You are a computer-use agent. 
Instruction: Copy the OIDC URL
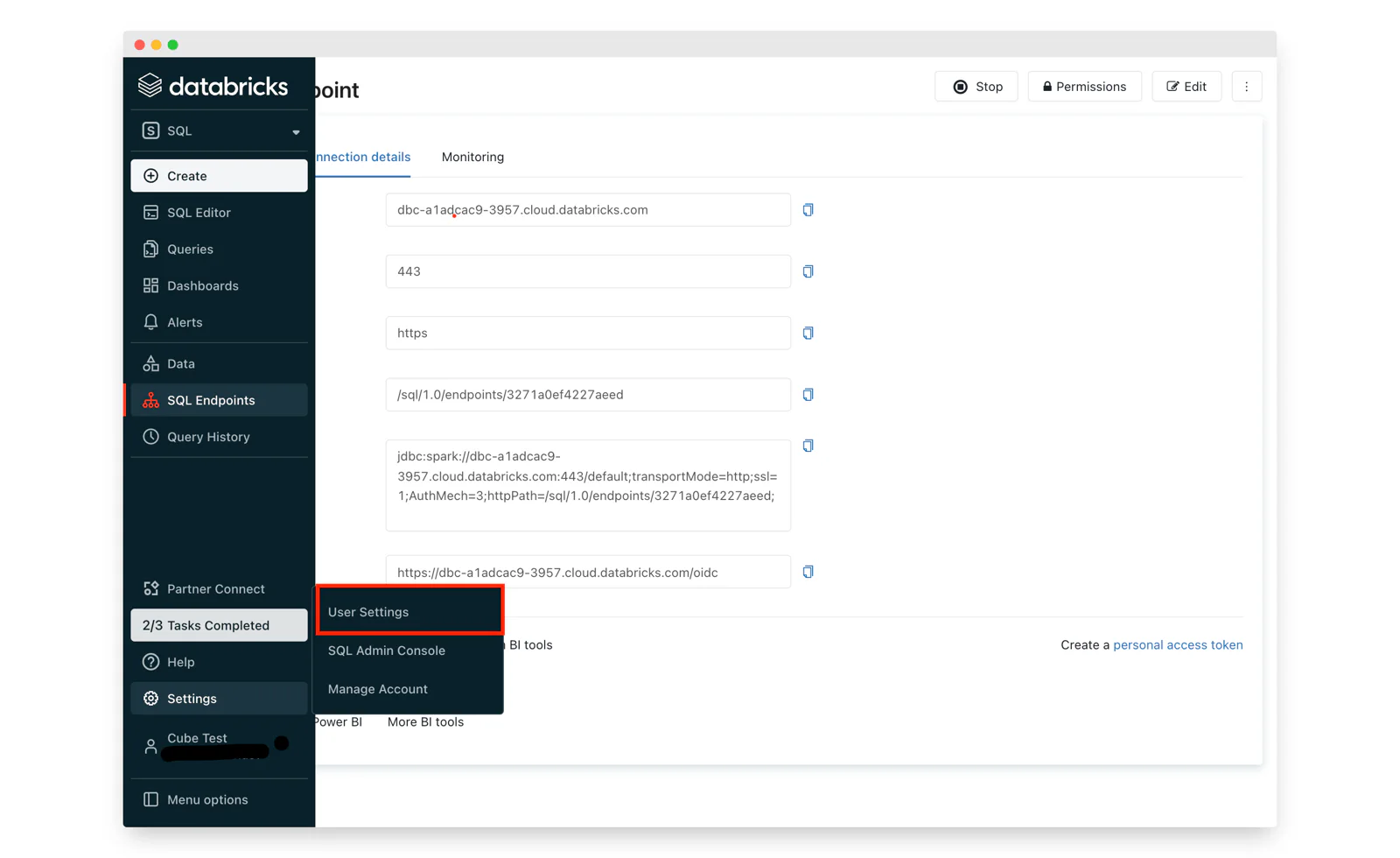click(x=808, y=572)
